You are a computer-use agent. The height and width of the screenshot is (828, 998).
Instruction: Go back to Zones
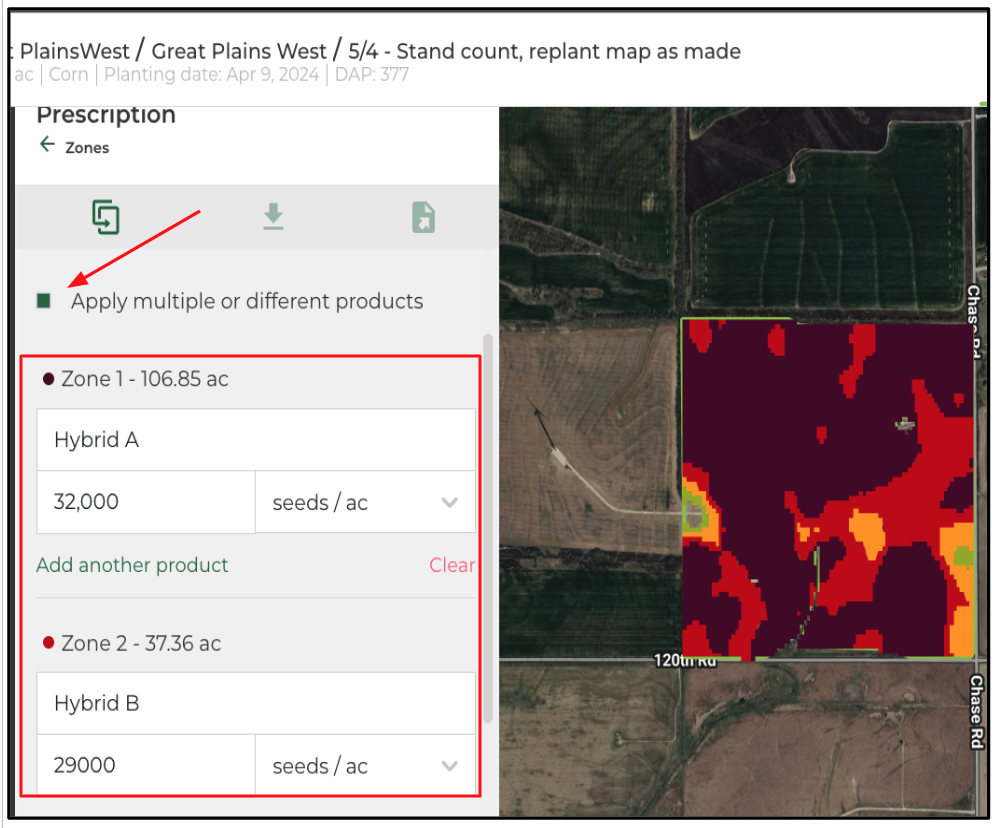[x=87, y=148]
